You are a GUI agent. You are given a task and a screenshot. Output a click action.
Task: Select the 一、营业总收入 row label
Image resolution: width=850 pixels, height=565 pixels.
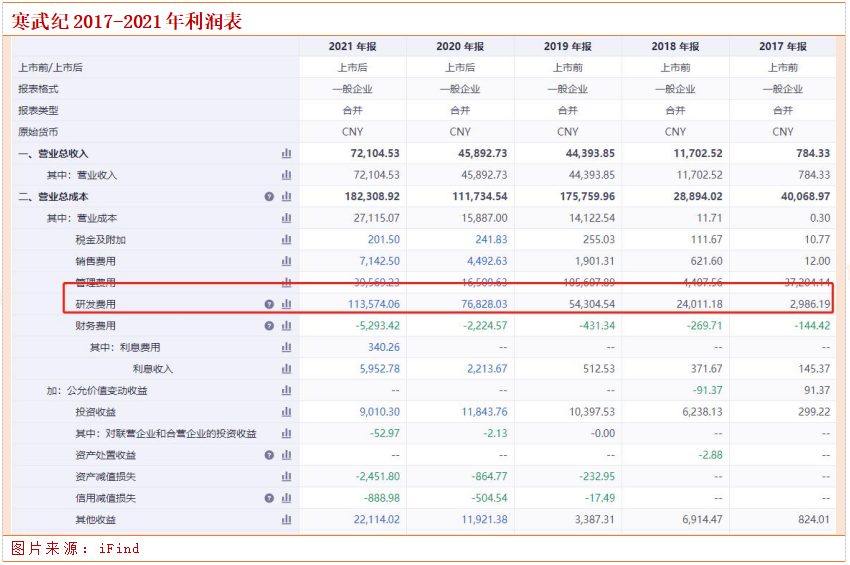(x=53, y=153)
